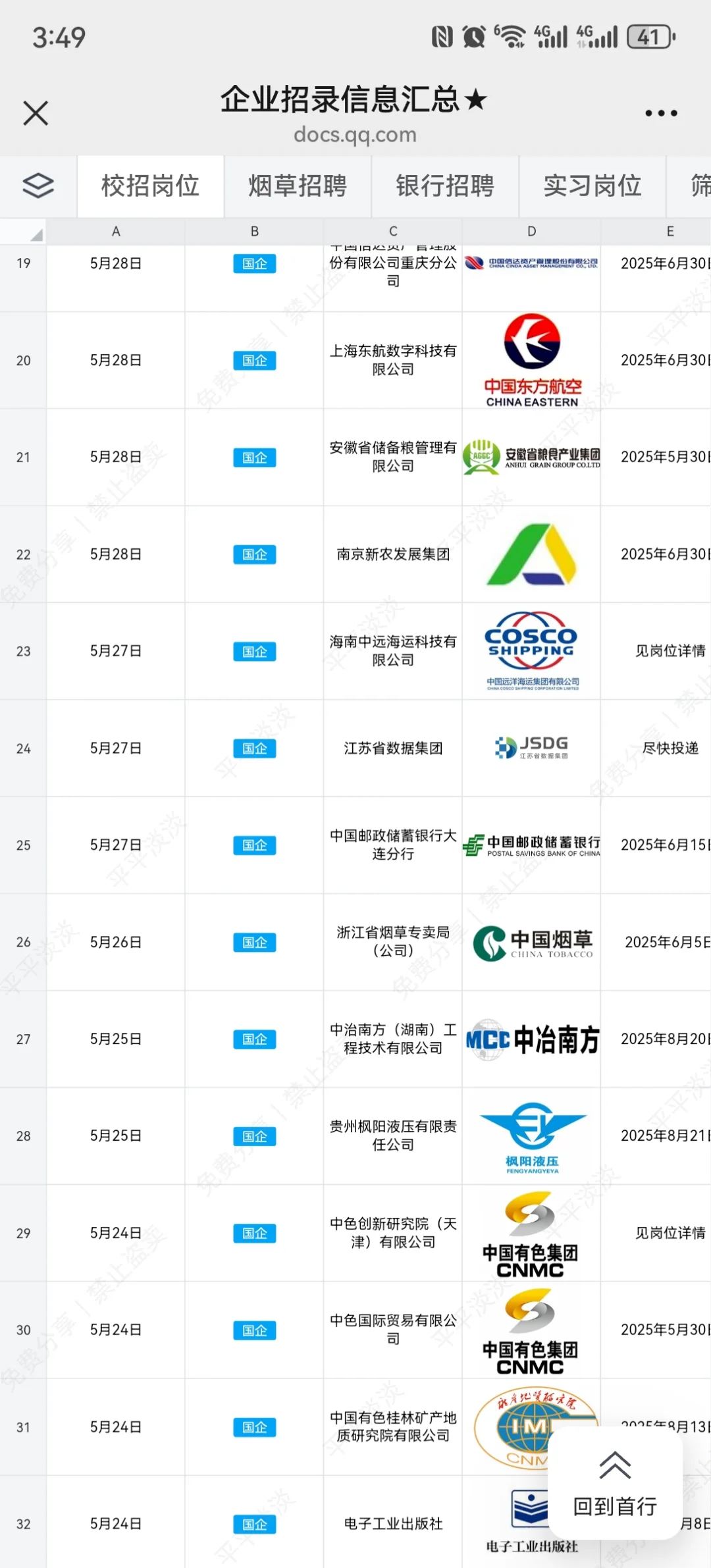Tap the battery indicator in status bar

651,37
